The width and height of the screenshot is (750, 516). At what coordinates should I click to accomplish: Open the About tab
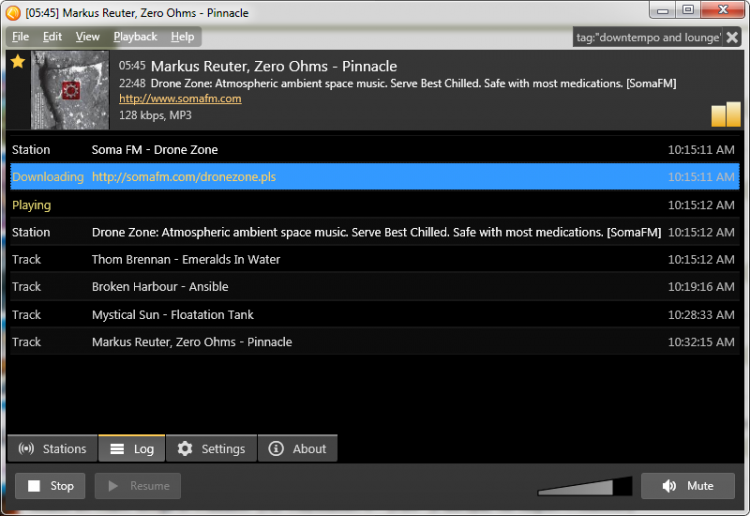tap(298, 449)
